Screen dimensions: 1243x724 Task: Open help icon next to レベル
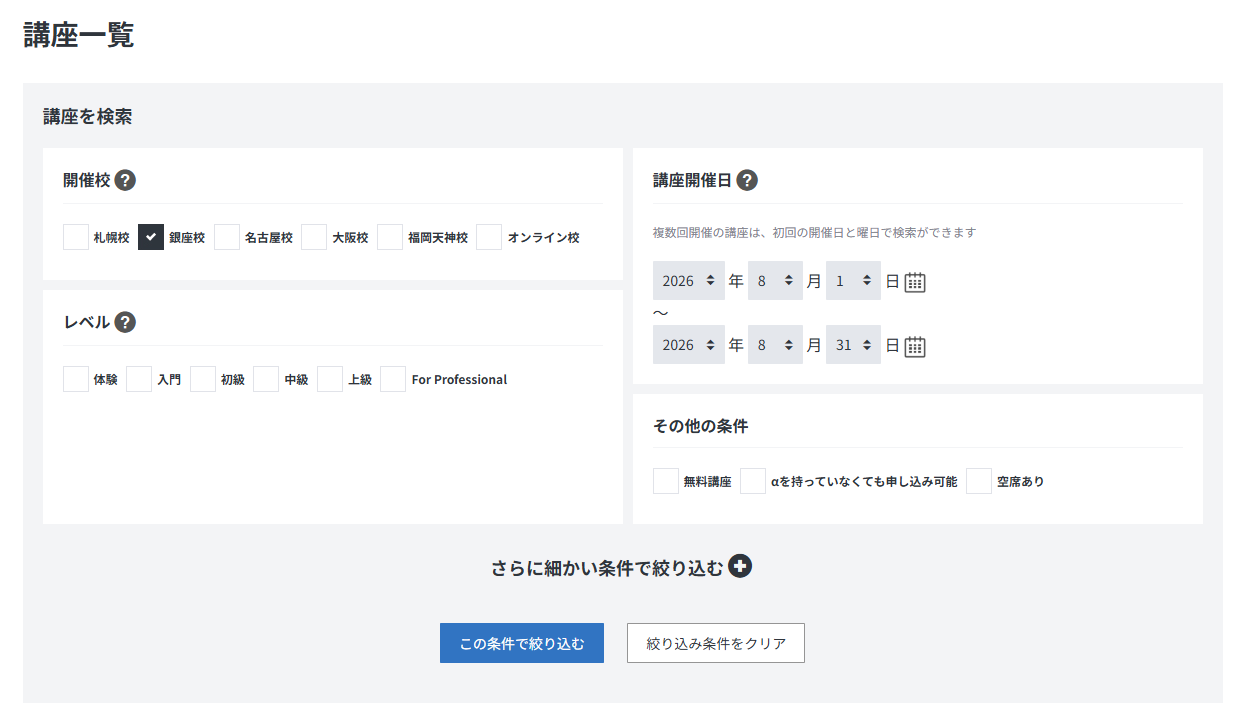point(125,322)
